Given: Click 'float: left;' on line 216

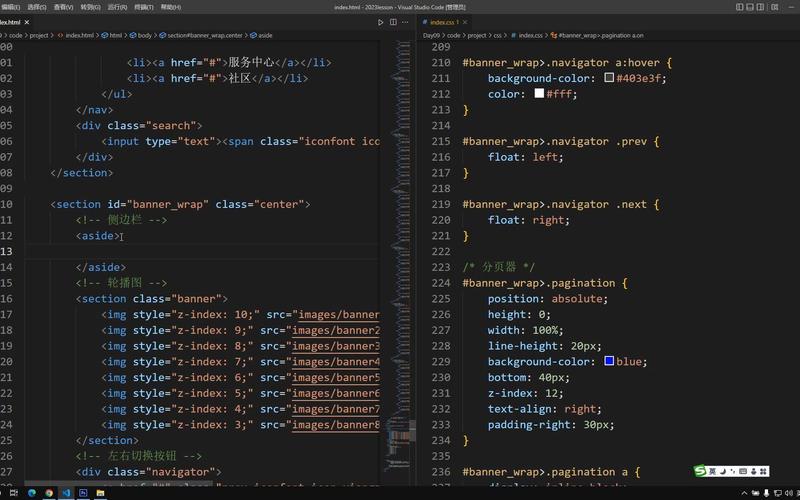Looking at the screenshot, I should (525, 157).
